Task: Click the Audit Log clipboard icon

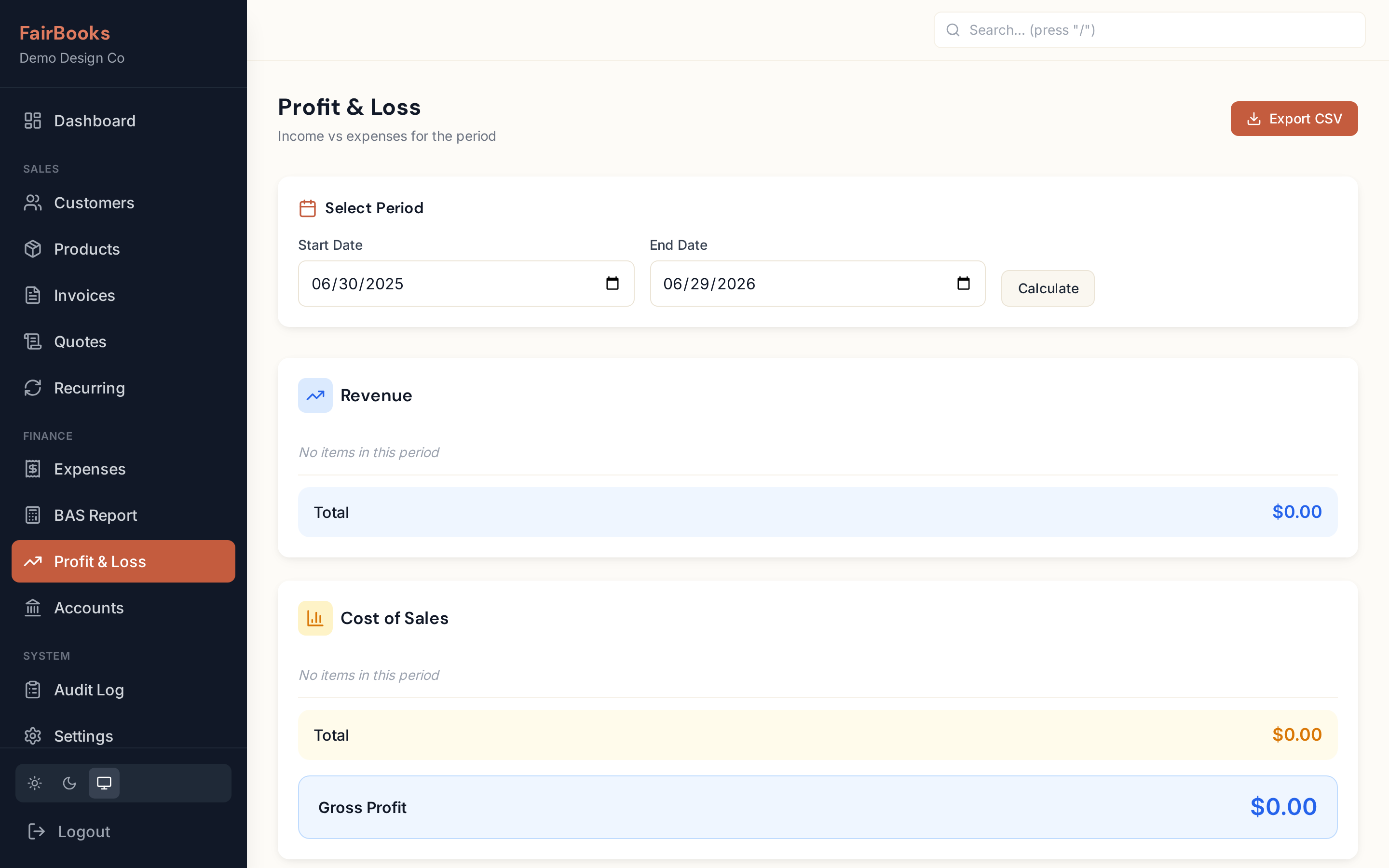Action: pyautogui.click(x=33, y=690)
